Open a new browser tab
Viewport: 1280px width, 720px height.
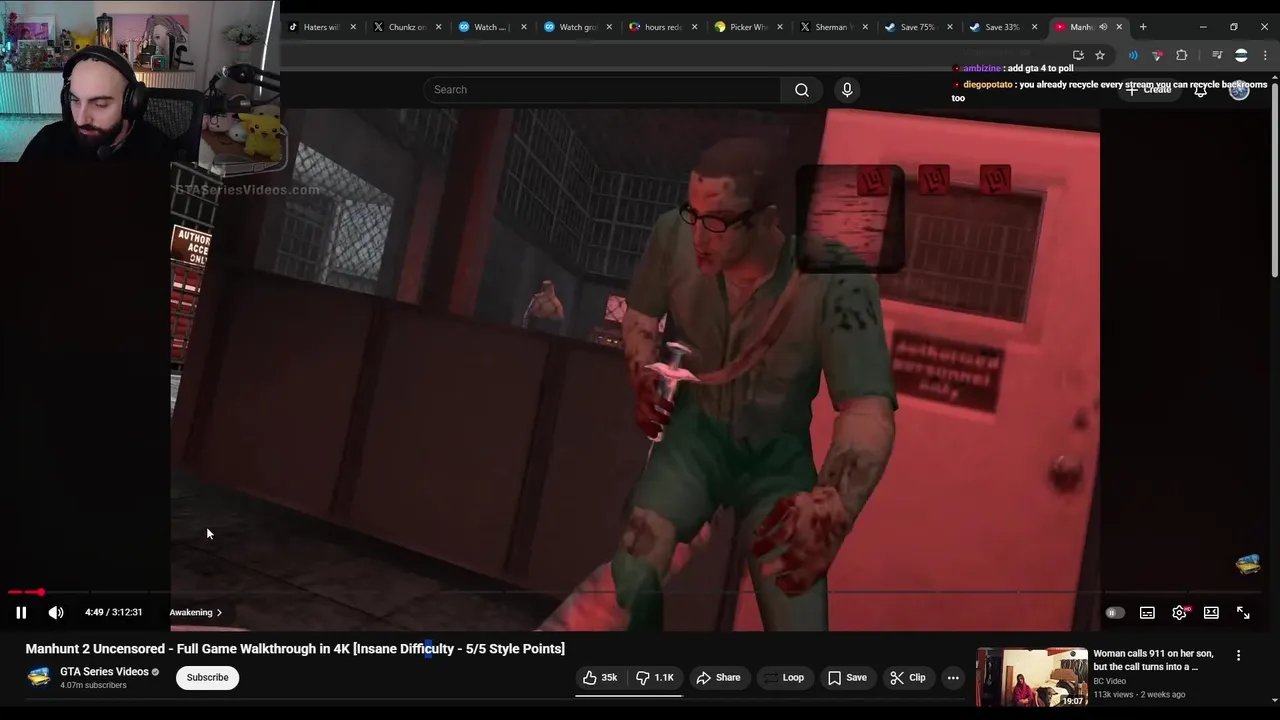pos(1143,27)
